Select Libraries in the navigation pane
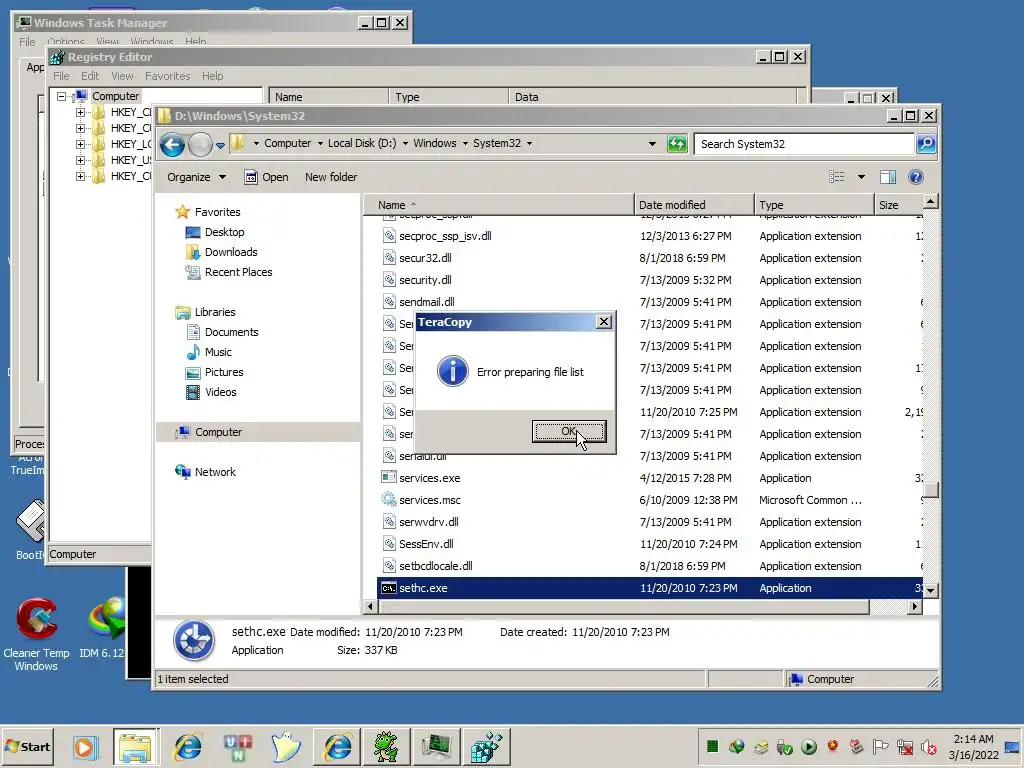The height and width of the screenshot is (768, 1024). 215,312
